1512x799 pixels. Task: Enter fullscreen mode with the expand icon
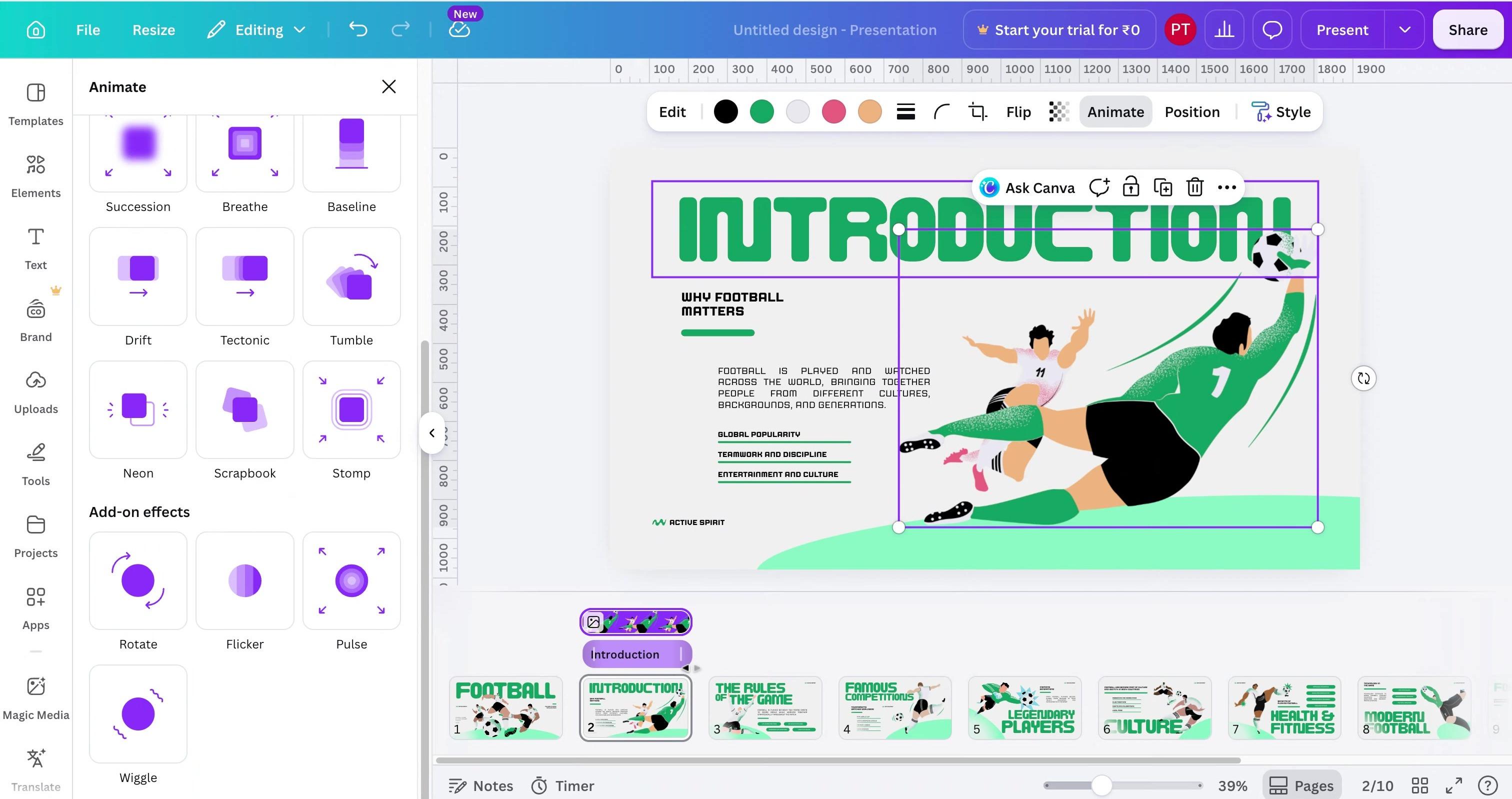point(1453,785)
